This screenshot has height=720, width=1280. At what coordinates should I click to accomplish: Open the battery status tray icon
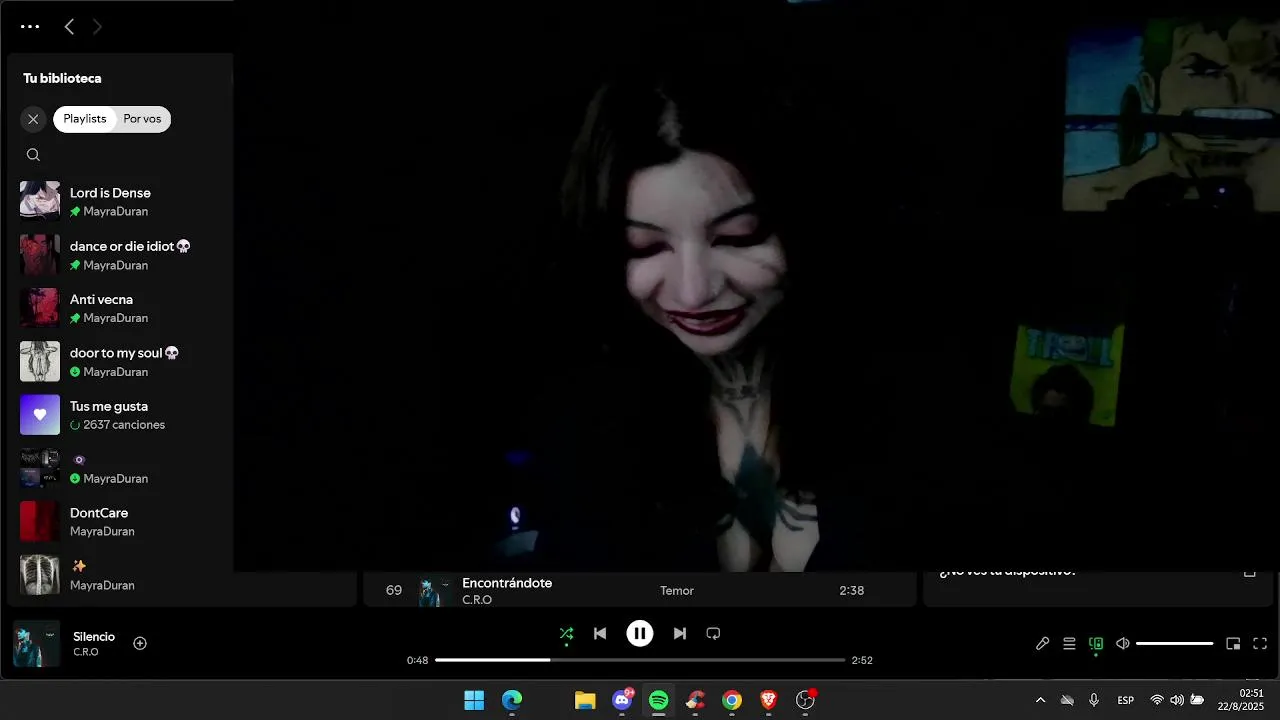[x=1197, y=700]
